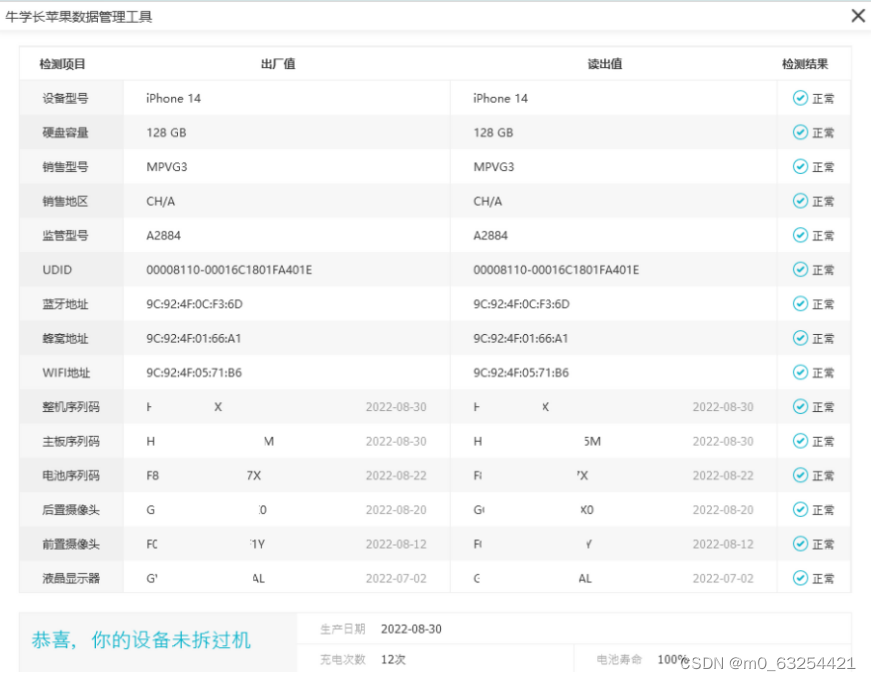This screenshot has width=871, height=681.
Task: Click the check icon in 蜂窝地址 row
Action: [800, 338]
